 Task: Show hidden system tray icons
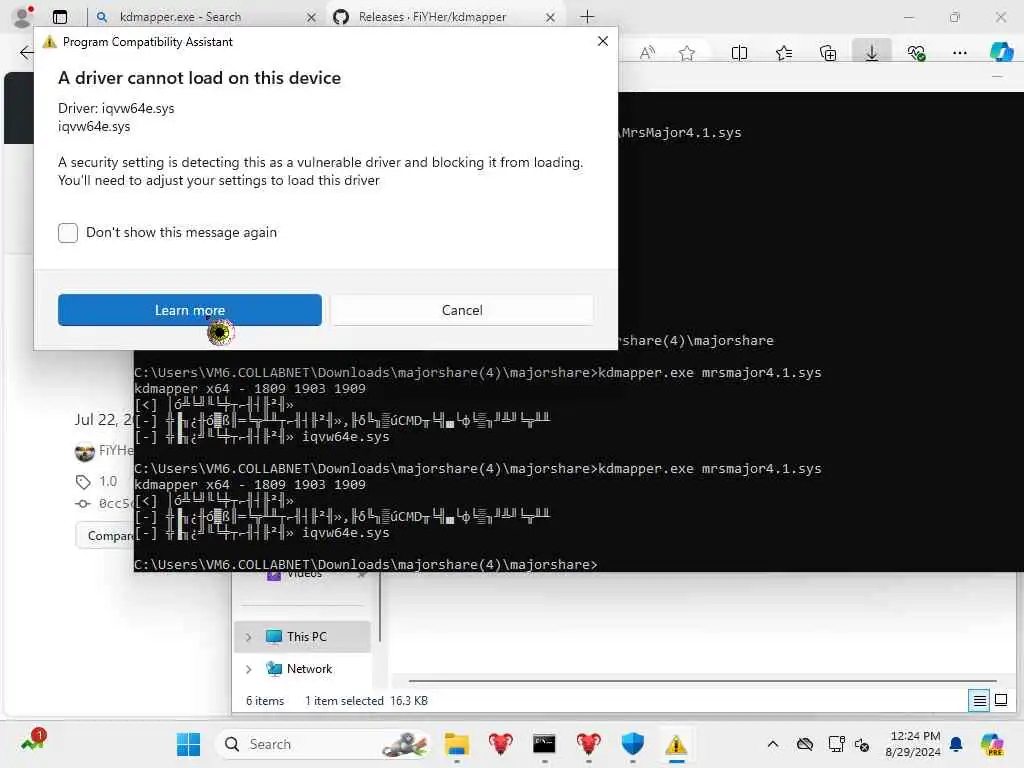773,744
